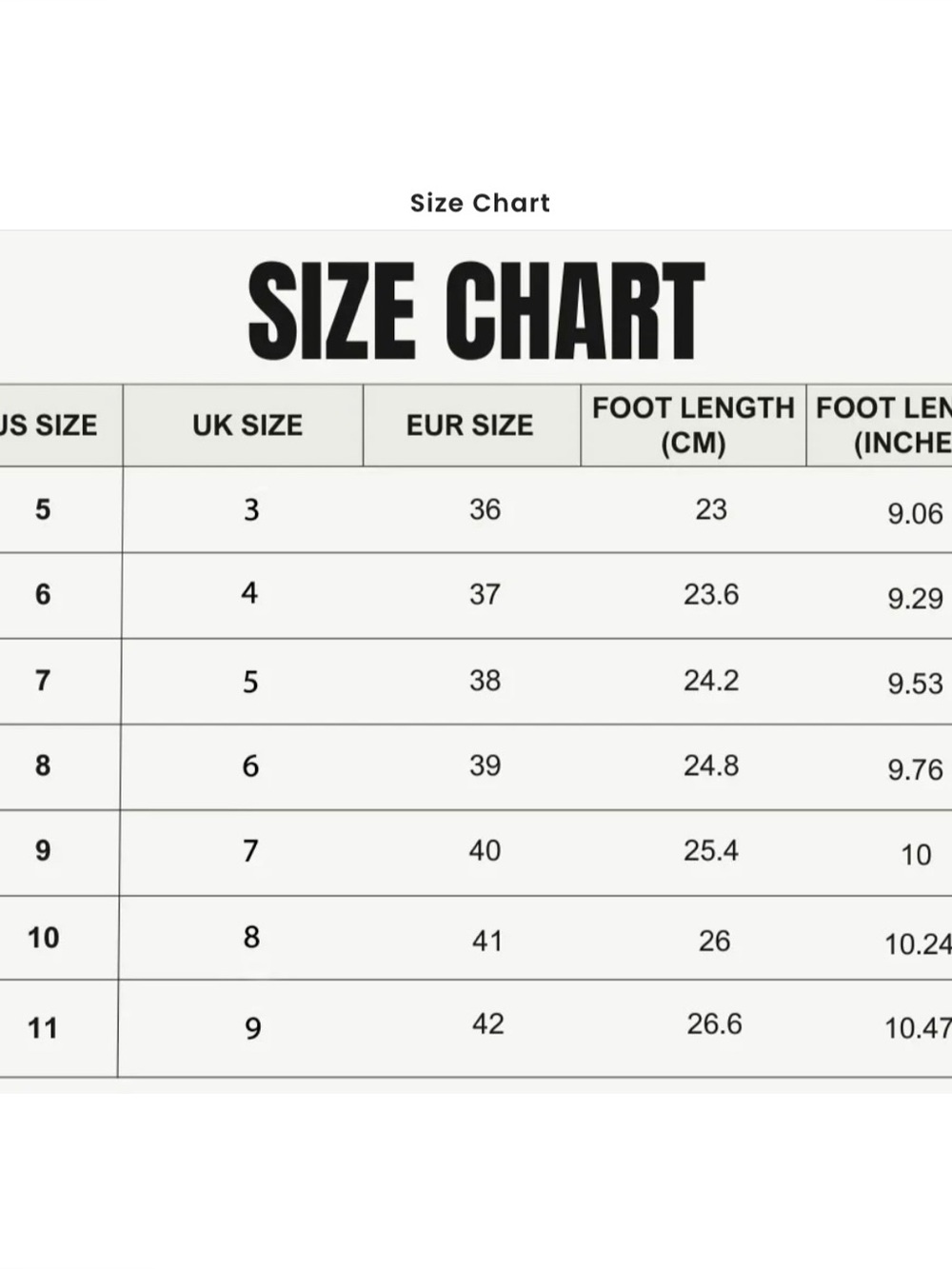Click the 25.4 cm foot length cell
The image size is (952, 1269).
[711, 850]
